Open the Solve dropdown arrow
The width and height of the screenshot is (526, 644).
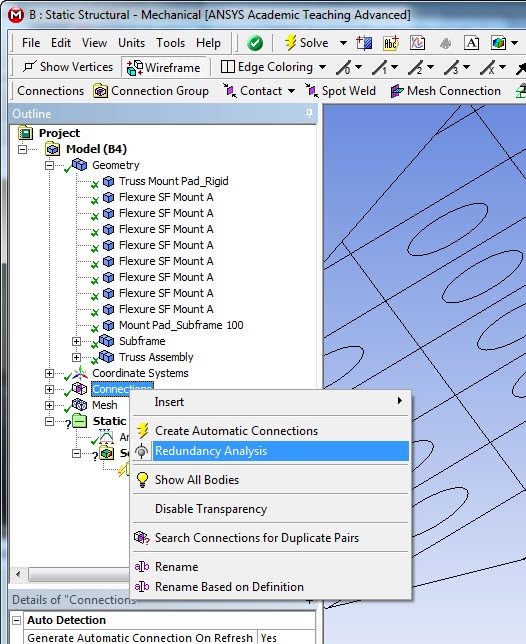pos(343,43)
